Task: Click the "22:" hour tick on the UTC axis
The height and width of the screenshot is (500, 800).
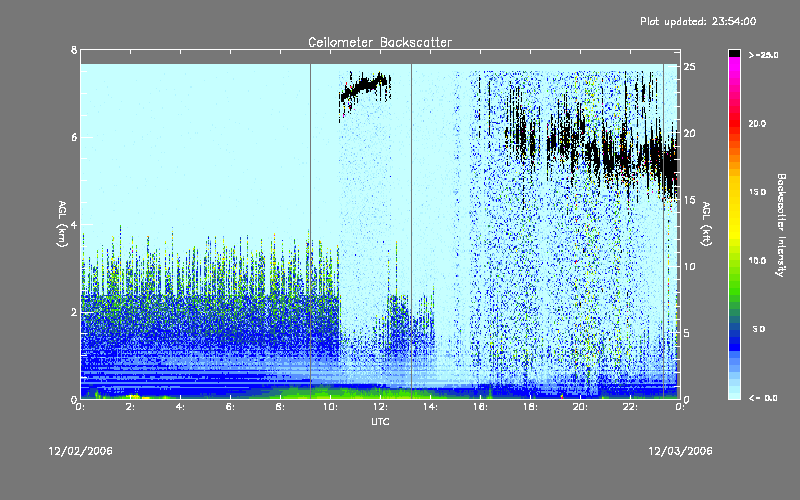Action: [631, 407]
